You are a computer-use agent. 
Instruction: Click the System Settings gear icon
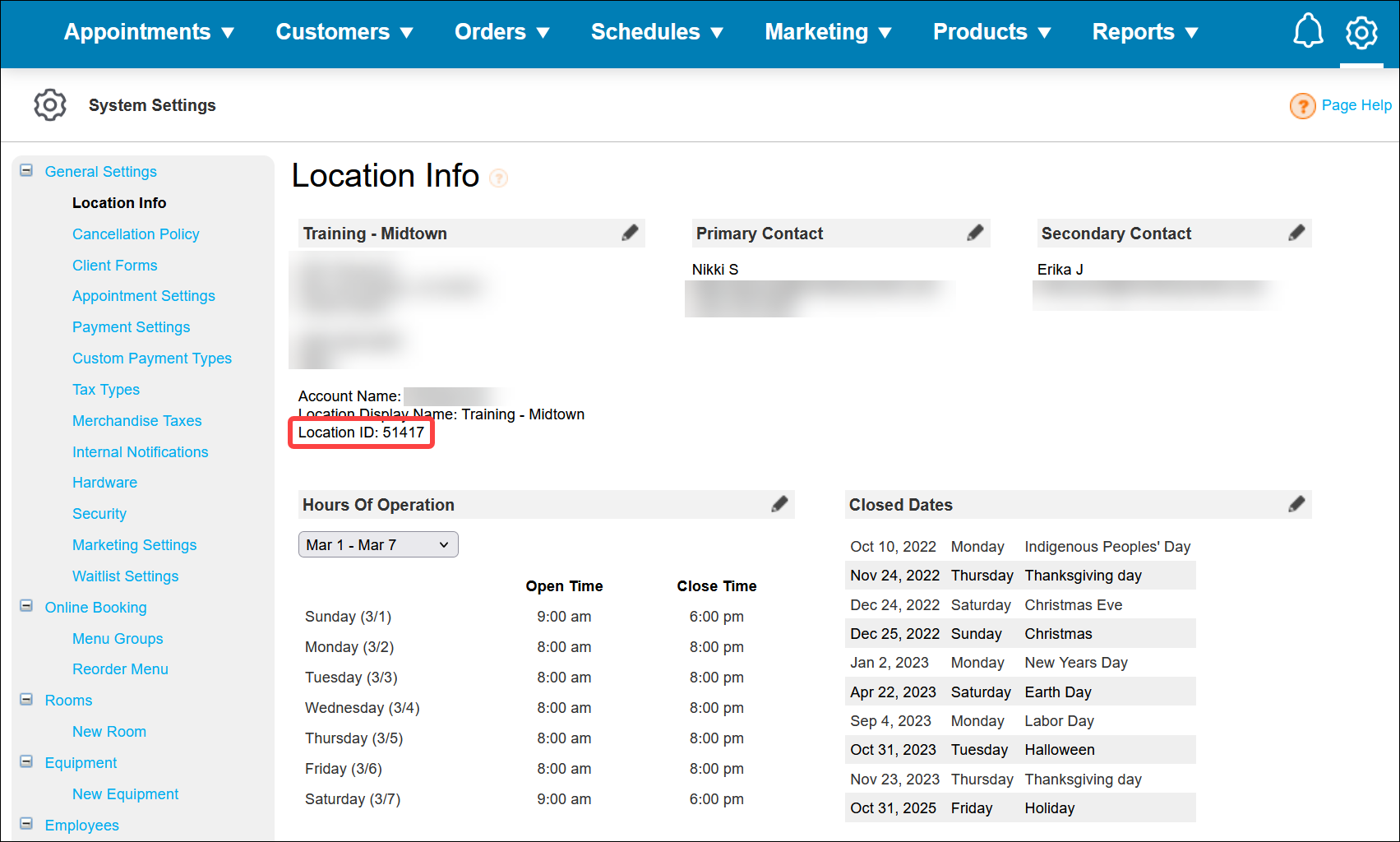point(50,105)
